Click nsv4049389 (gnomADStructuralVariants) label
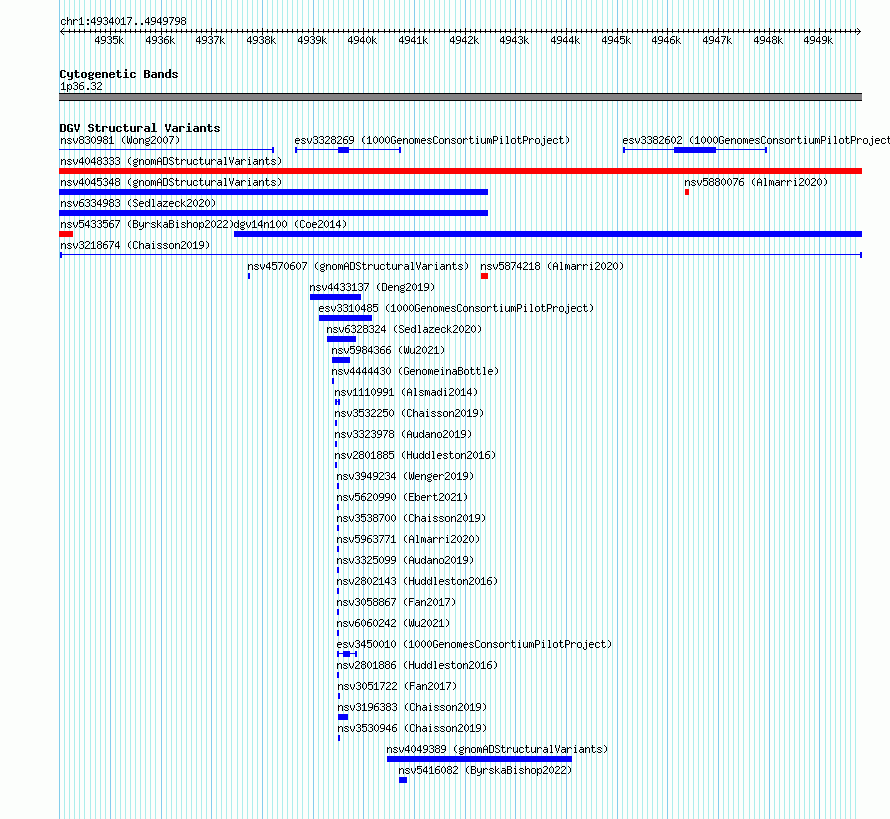This screenshot has width=890, height=819. [x=497, y=749]
